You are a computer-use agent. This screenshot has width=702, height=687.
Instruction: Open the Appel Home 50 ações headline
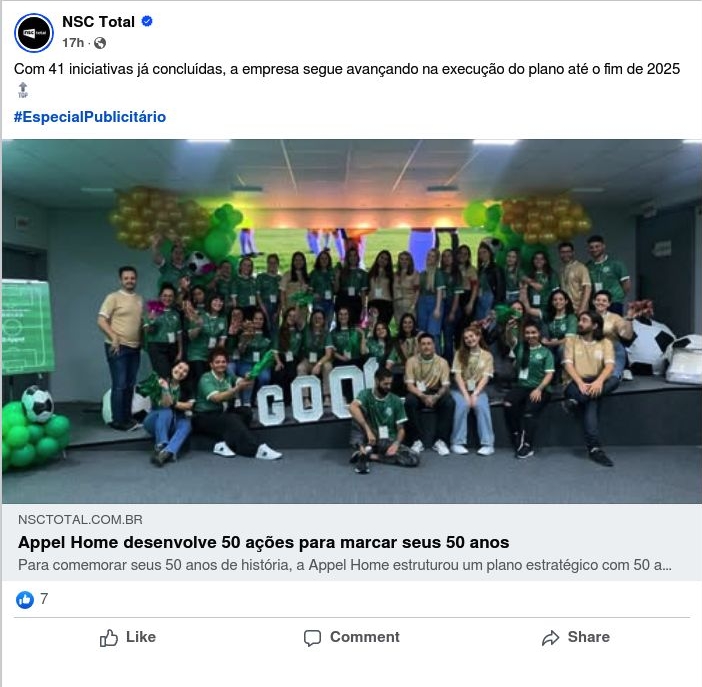point(264,542)
